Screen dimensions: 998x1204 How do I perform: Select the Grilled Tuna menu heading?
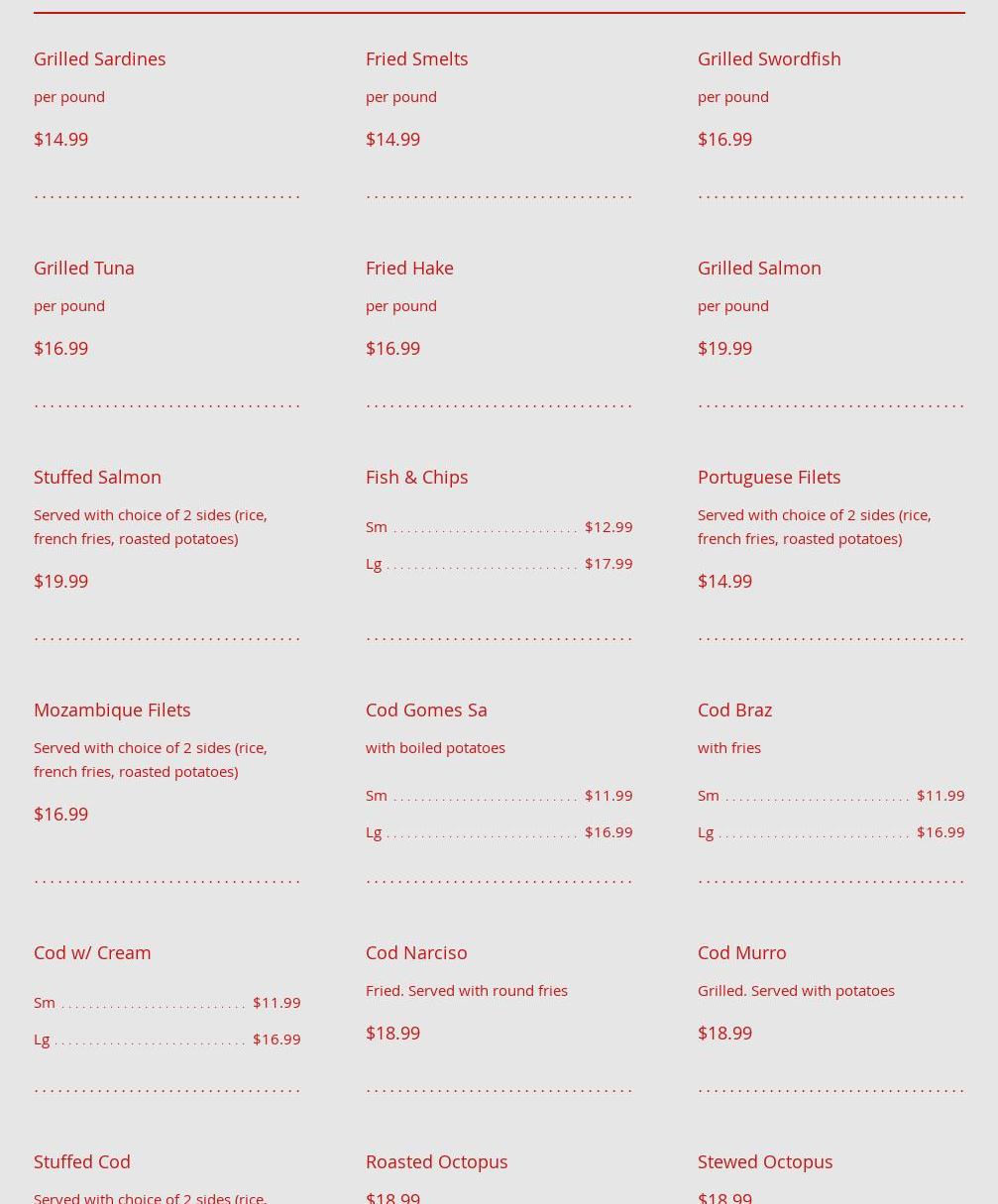click(83, 268)
